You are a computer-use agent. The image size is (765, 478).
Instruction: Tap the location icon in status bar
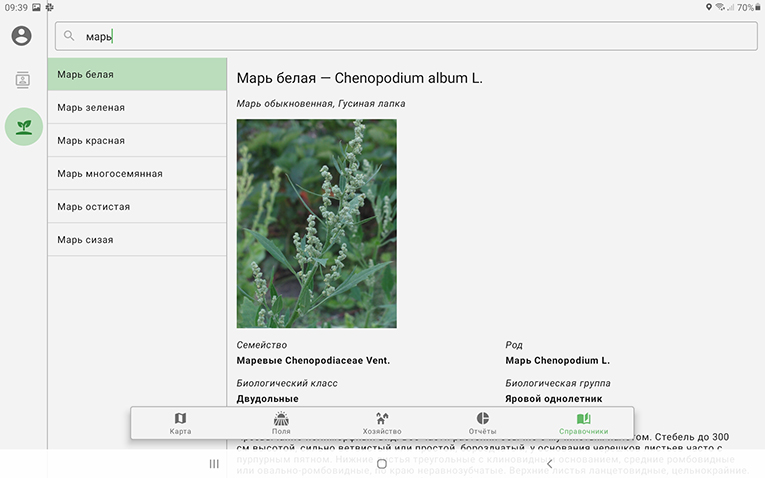[708, 7]
